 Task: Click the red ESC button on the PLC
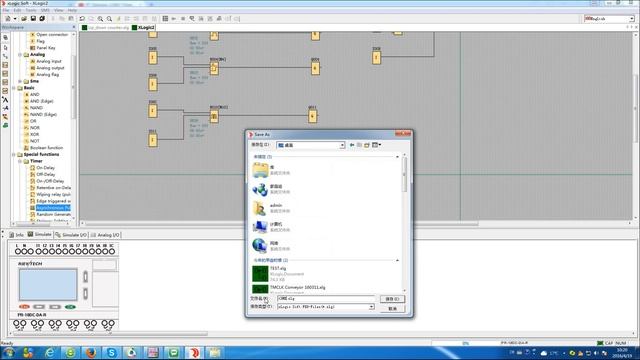coord(24,307)
